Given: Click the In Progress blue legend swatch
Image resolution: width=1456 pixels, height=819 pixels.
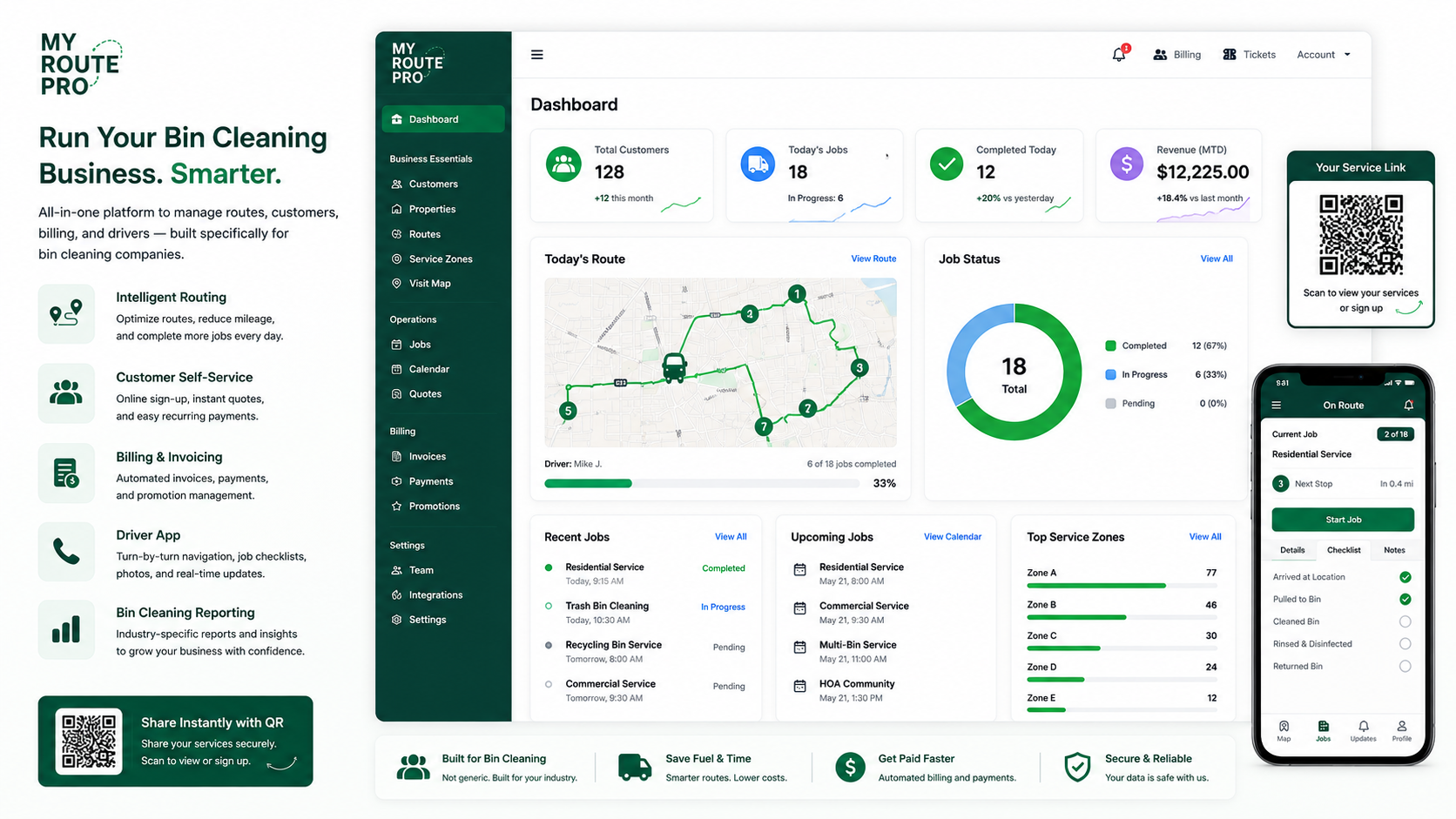Looking at the screenshot, I should point(1110,375).
